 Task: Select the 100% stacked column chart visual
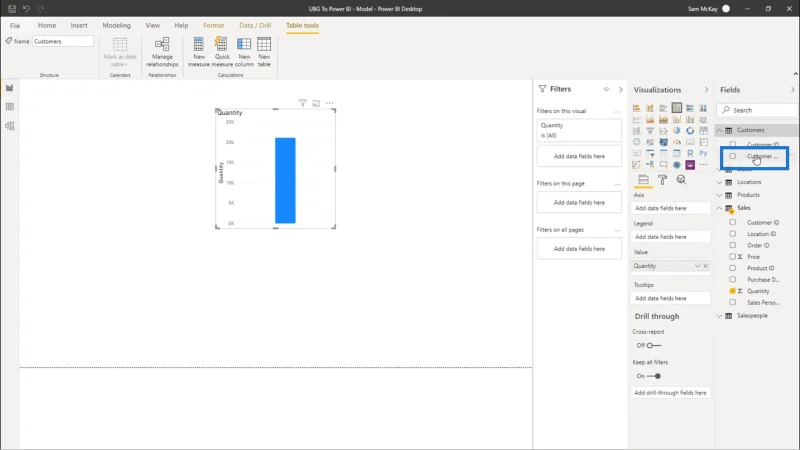click(704, 108)
